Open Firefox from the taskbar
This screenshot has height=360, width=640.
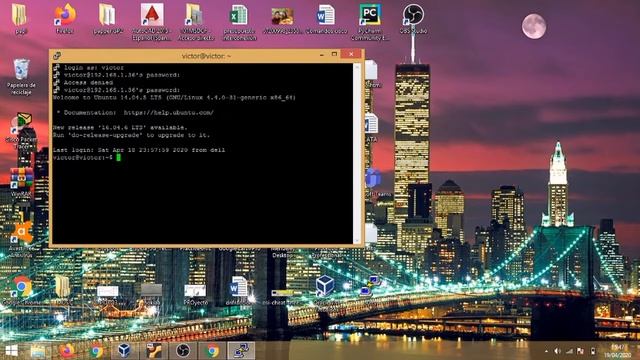67,351
